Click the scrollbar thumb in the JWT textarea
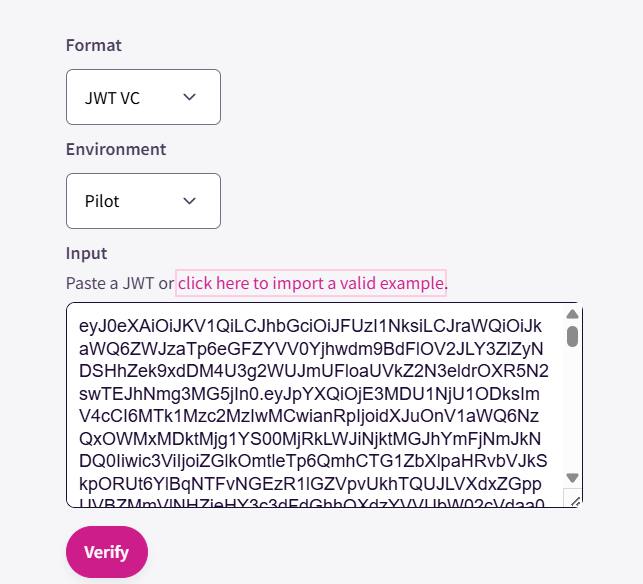 [572, 336]
